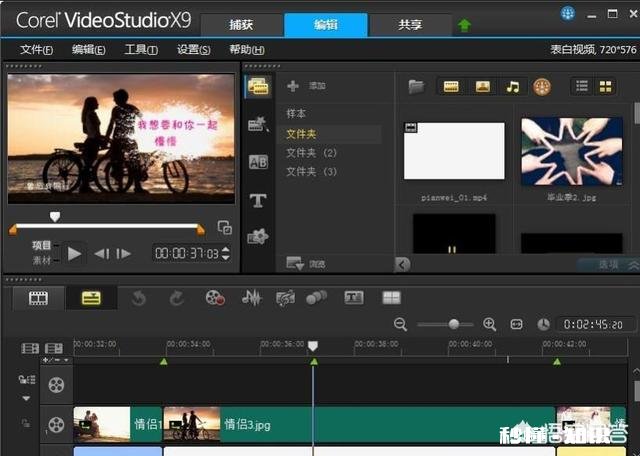Toggle show audio files filter in library
Viewport: 640px width, 456px height.
pyautogui.click(x=513, y=87)
